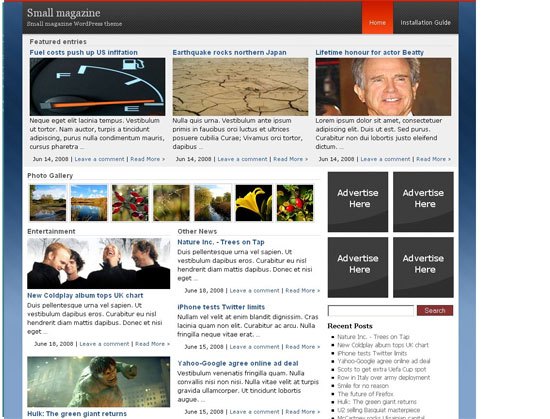Read More of Earthquake article
The image size is (550, 419).
click(x=290, y=159)
